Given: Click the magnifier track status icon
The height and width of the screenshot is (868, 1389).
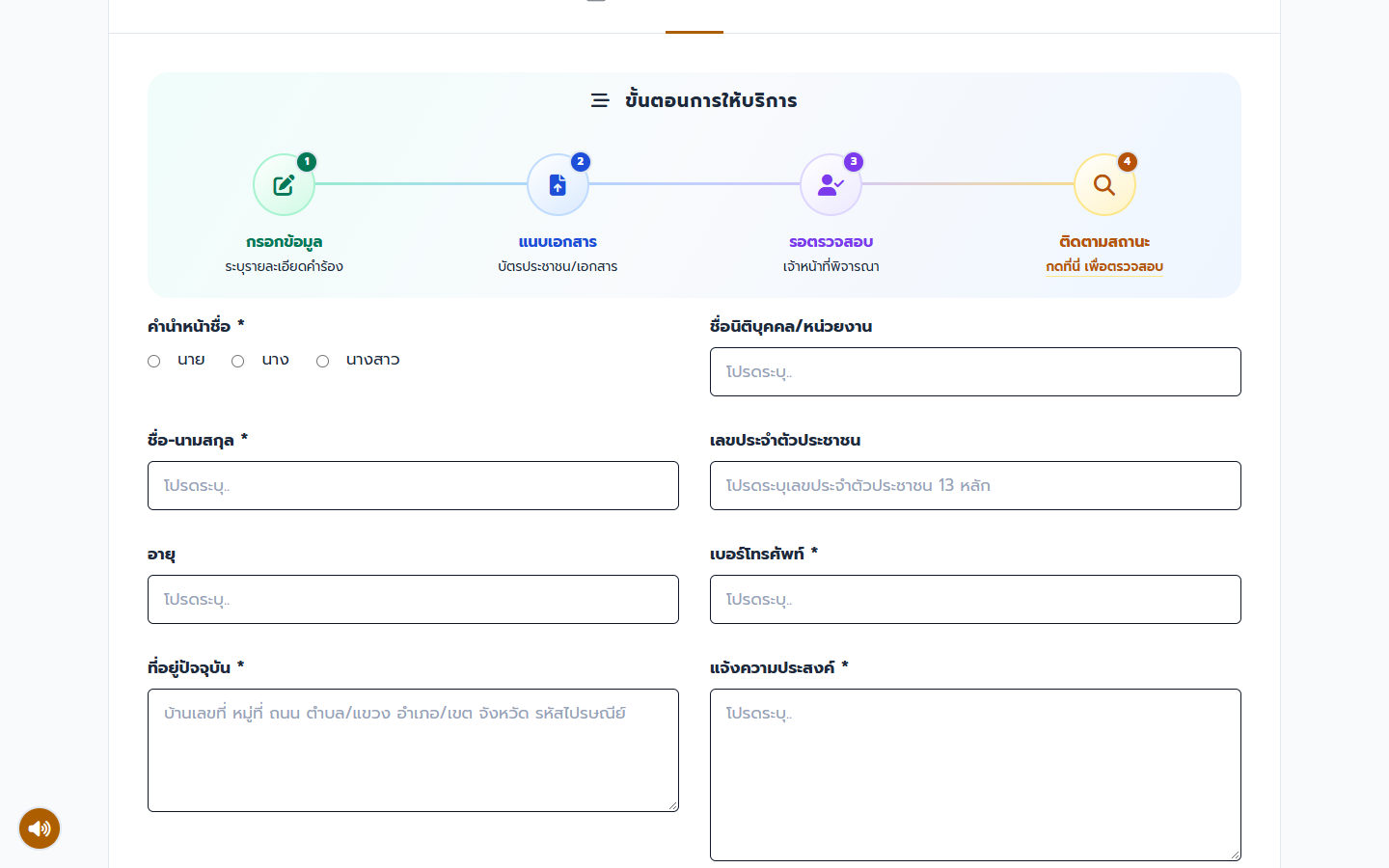Looking at the screenshot, I should (1104, 185).
